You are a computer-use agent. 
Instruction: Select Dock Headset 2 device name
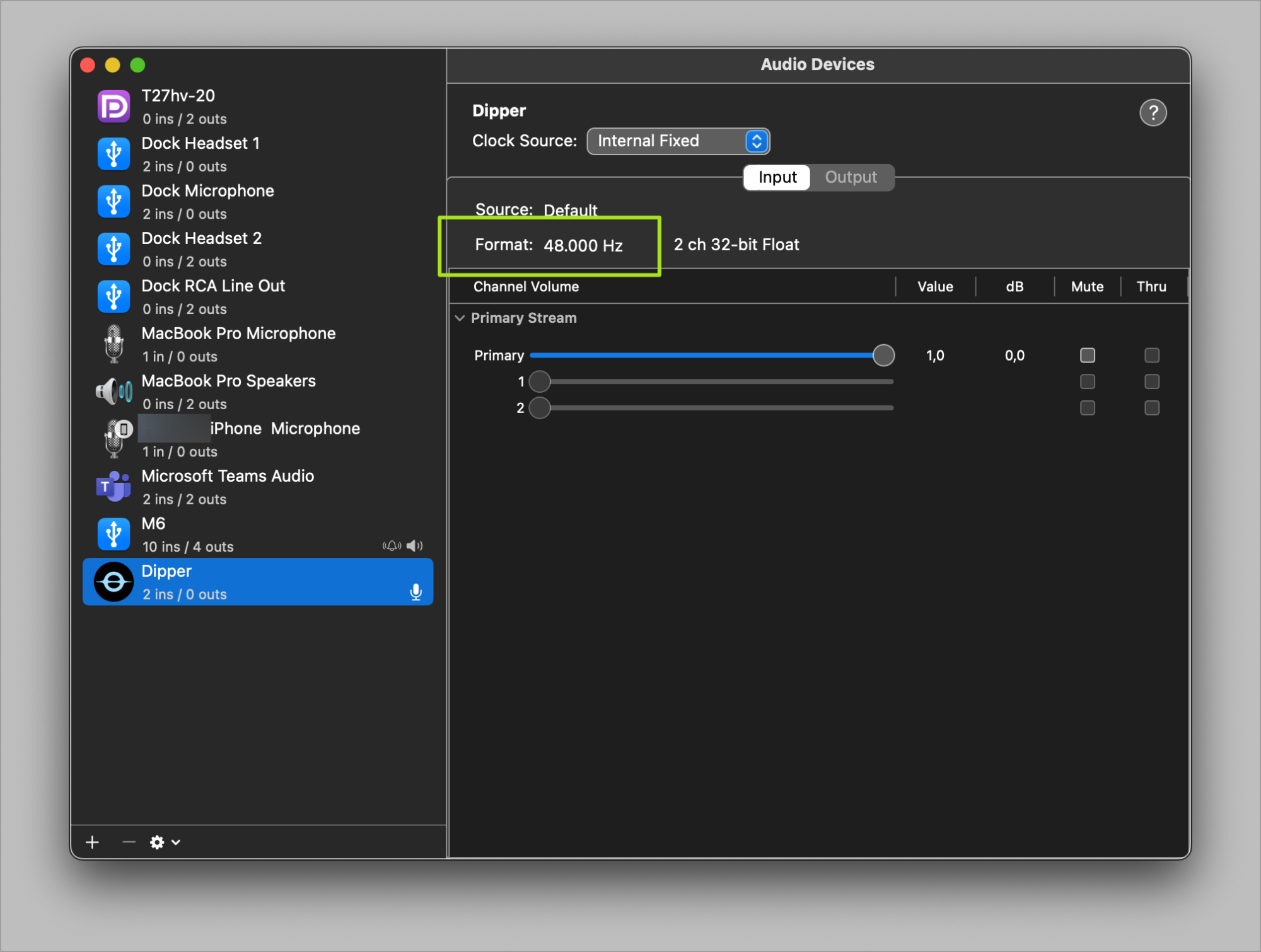201,238
